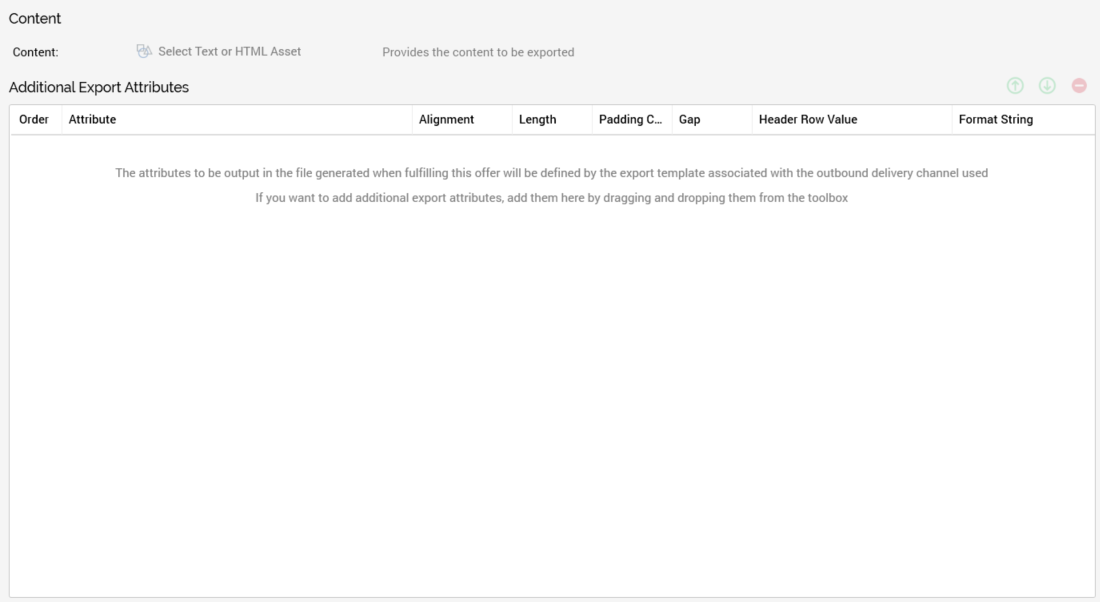Click the move down arrow icon

click(x=1047, y=86)
